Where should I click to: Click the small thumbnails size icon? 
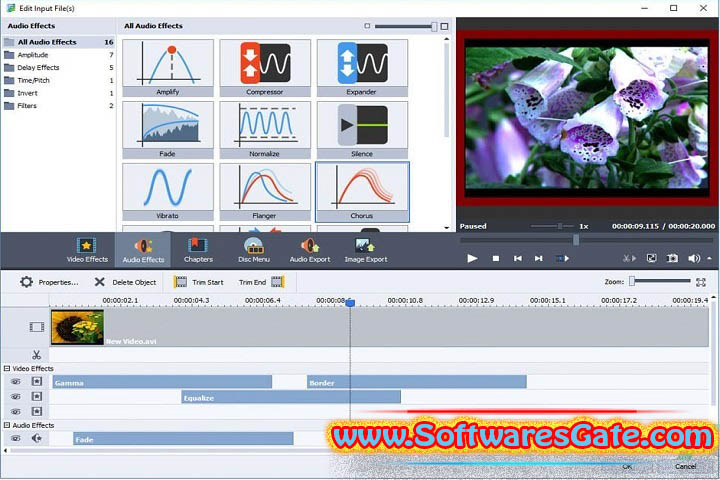point(367,26)
